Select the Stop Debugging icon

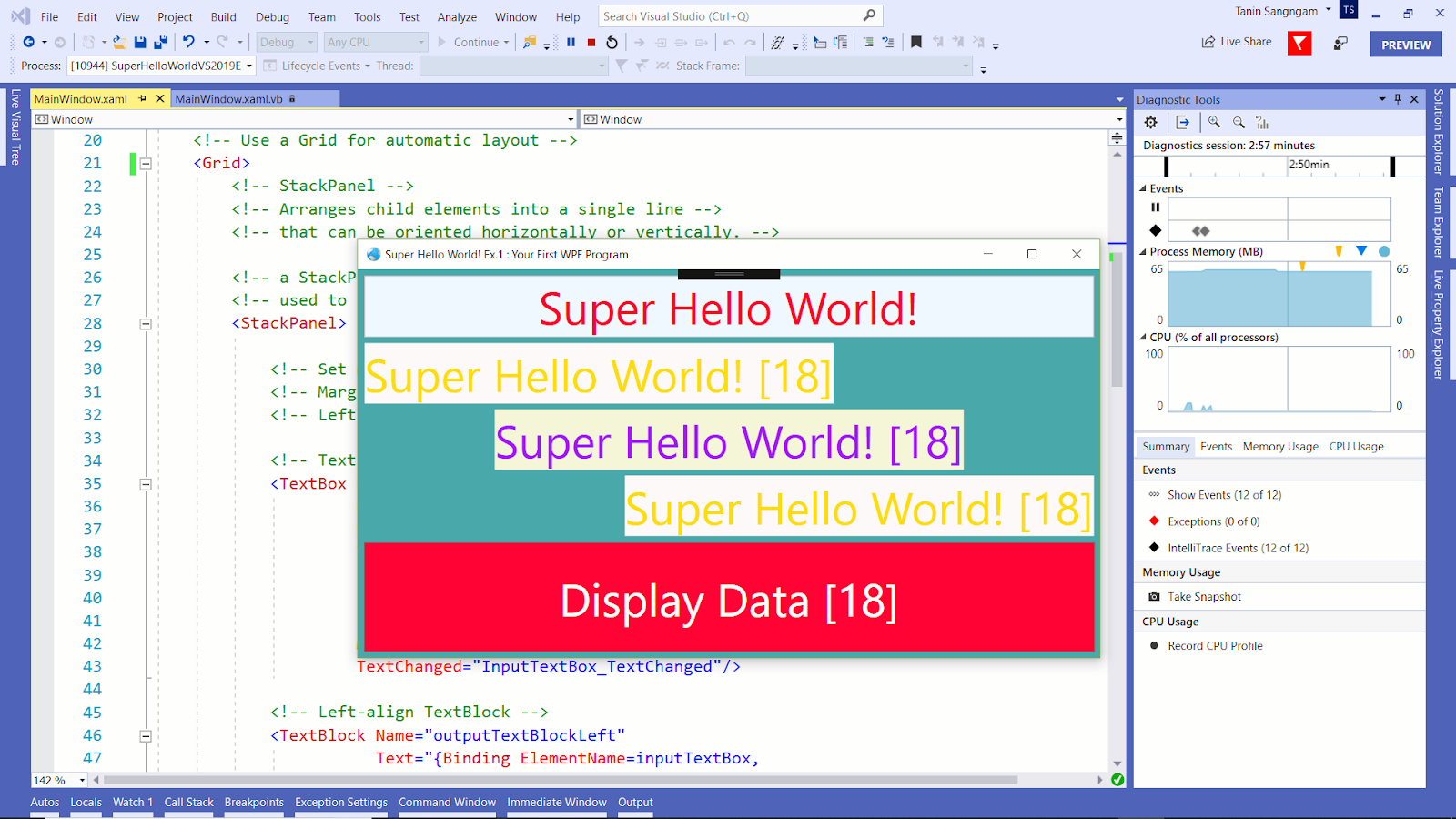click(x=591, y=42)
